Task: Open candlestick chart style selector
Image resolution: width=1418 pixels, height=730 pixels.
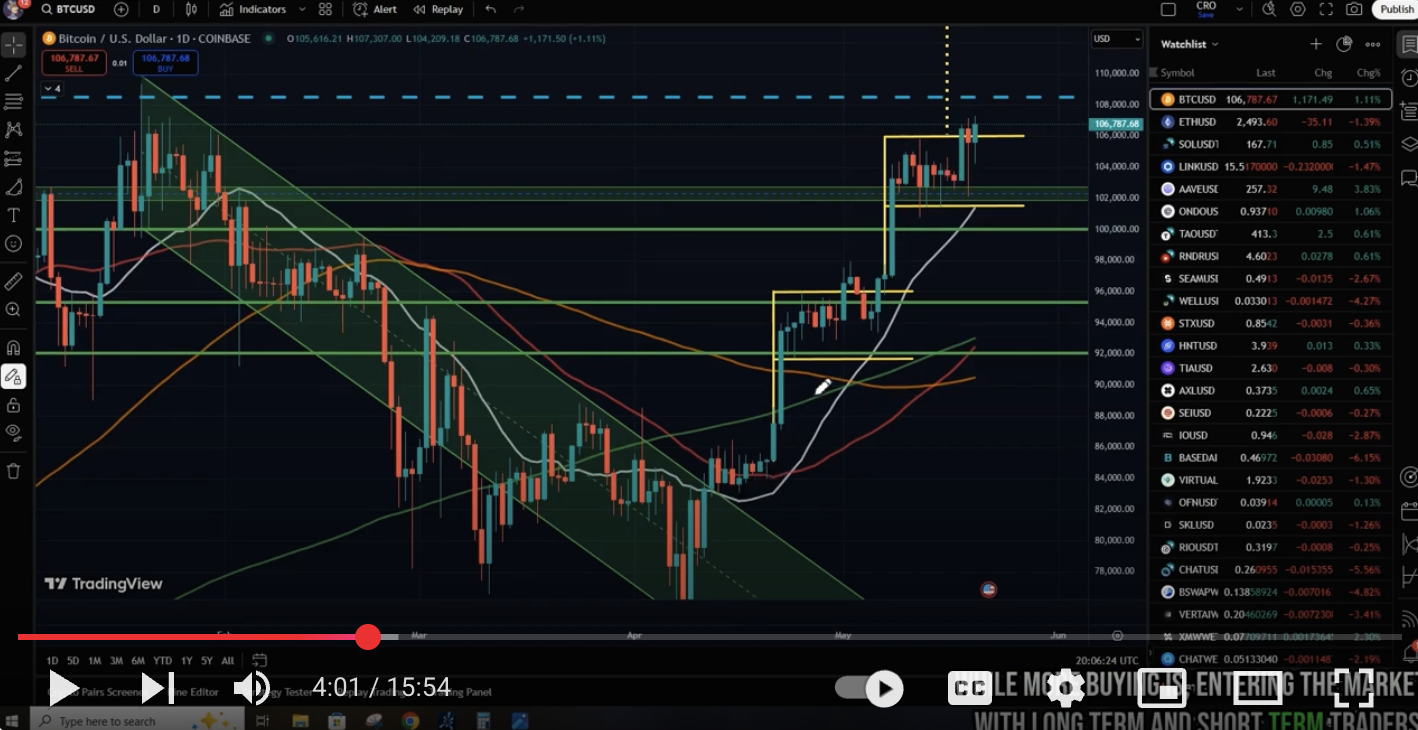Action: coord(190,9)
